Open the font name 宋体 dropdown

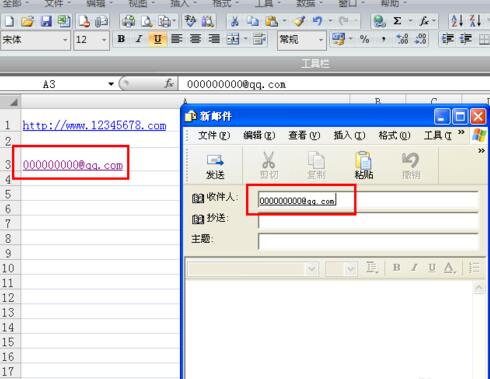[65, 40]
